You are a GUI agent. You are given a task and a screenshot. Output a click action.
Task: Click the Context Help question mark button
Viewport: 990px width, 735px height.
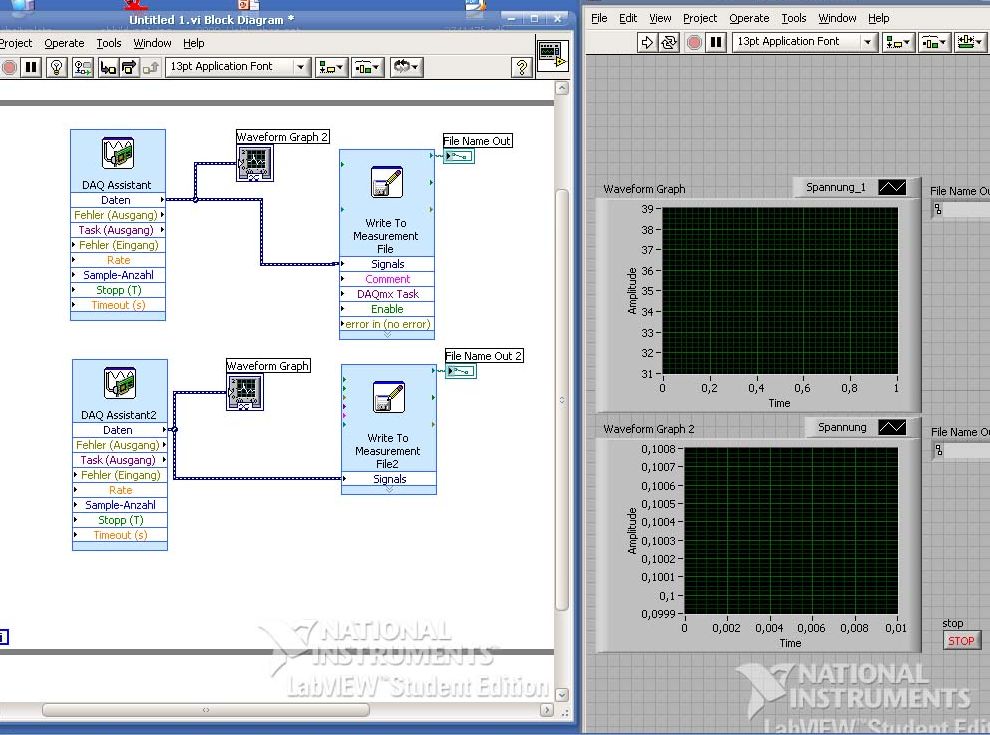521,67
